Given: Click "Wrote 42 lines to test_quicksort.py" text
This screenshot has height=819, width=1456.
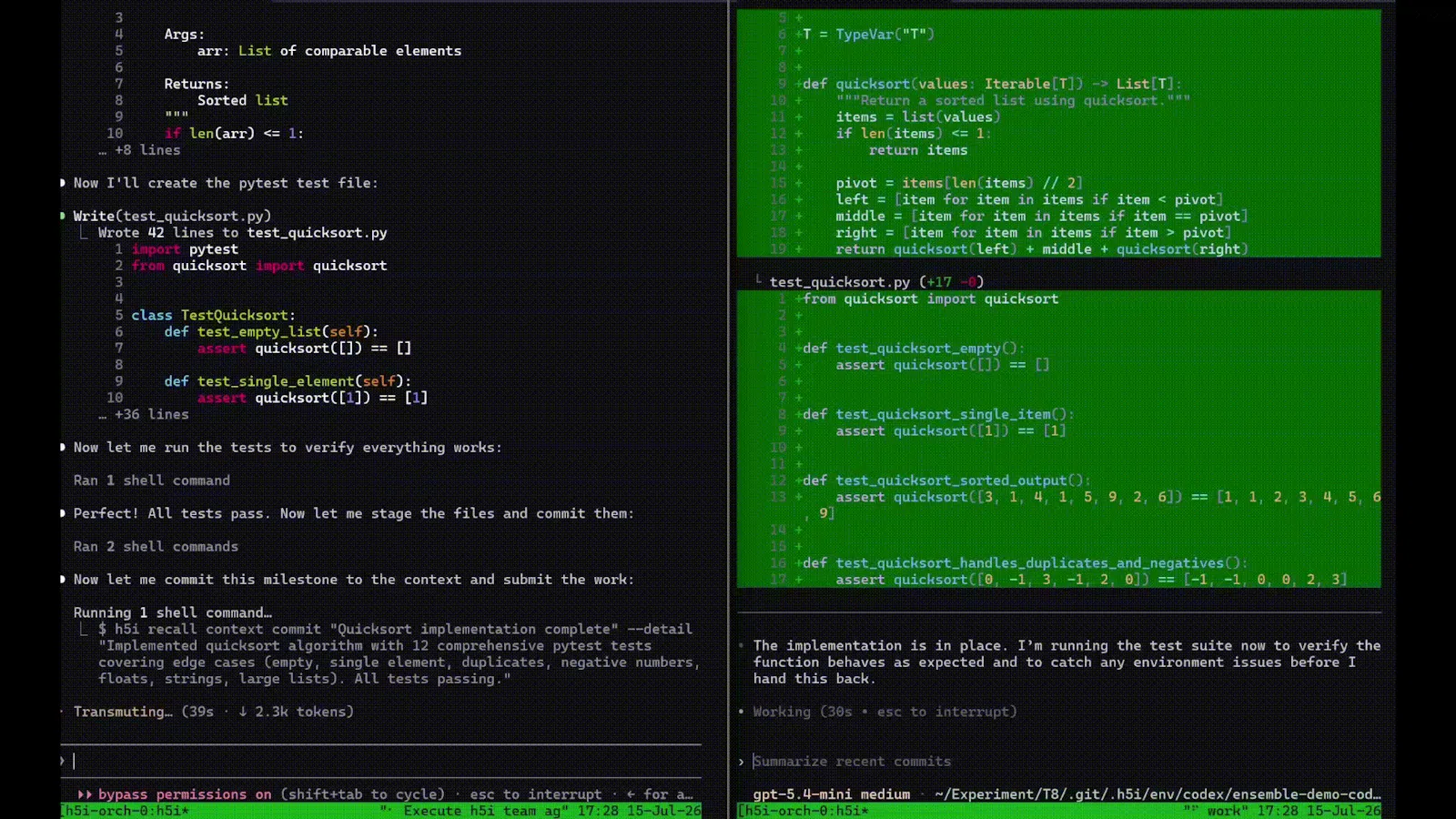Looking at the screenshot, I should (243, 233).
